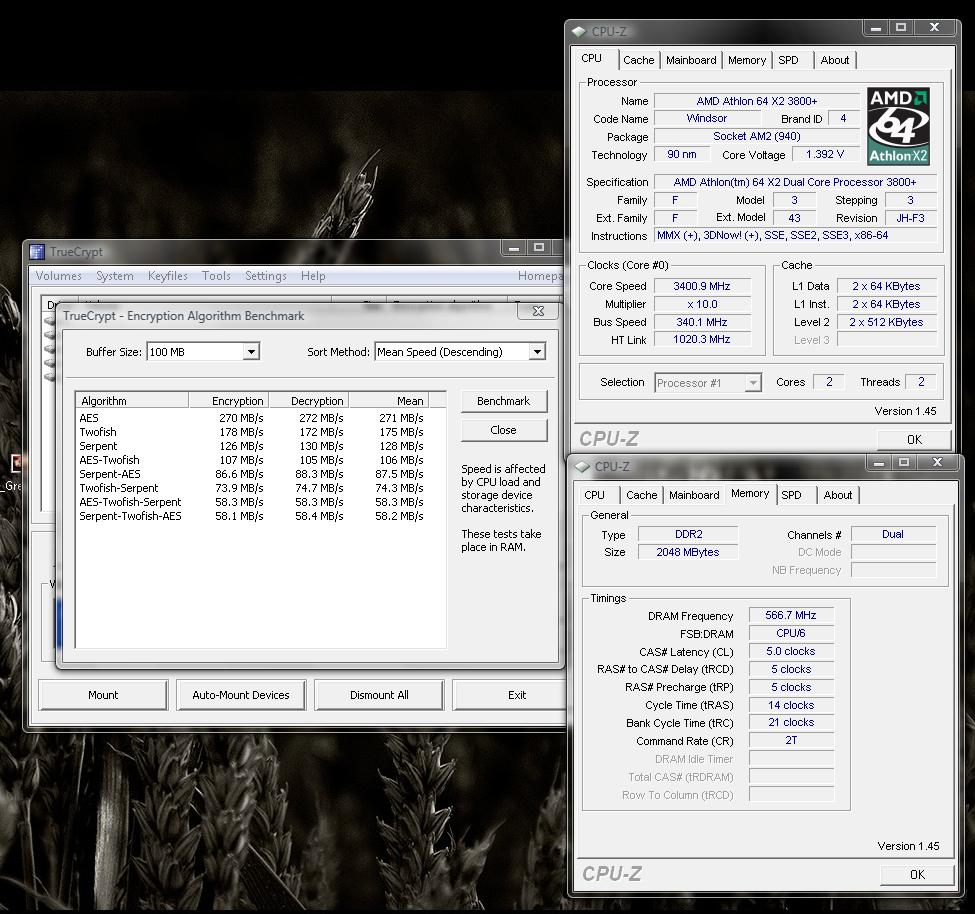The height and width of the screenshot is (914, 975).
Task: Switch to CPU tab in bottom CPU-Z
Action: 594,495
